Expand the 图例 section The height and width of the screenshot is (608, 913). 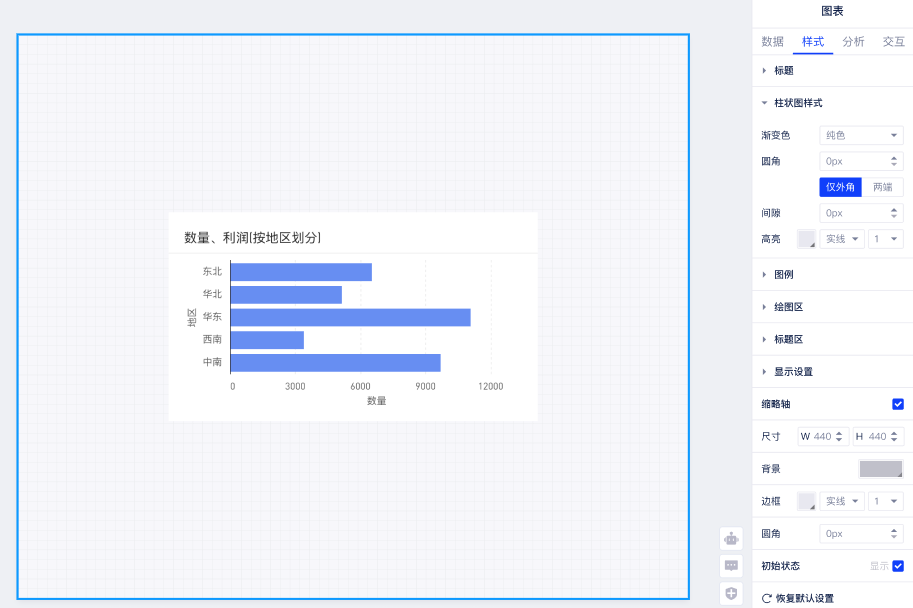783,274
